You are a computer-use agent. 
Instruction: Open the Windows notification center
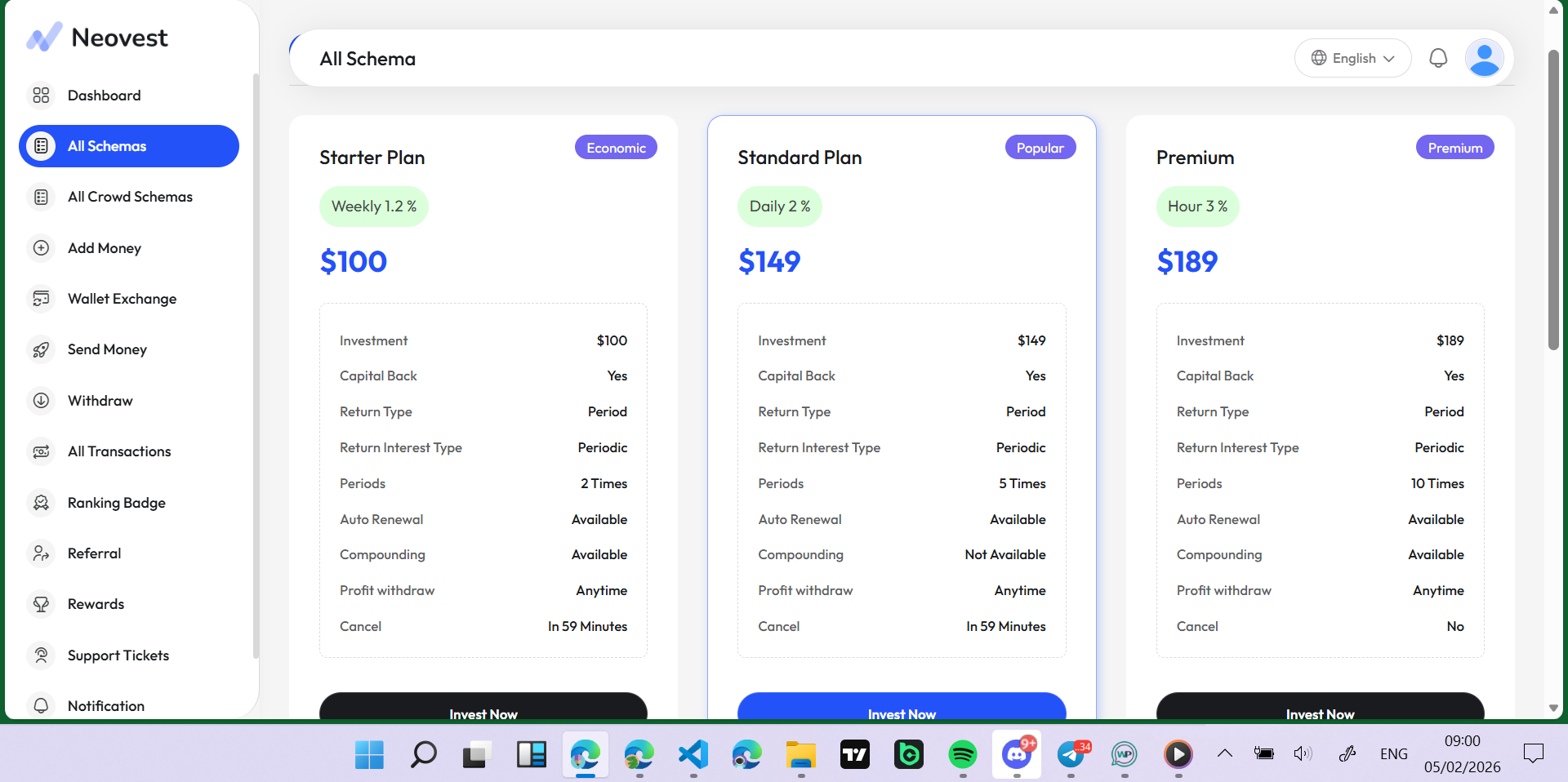tap(1534, 753)
